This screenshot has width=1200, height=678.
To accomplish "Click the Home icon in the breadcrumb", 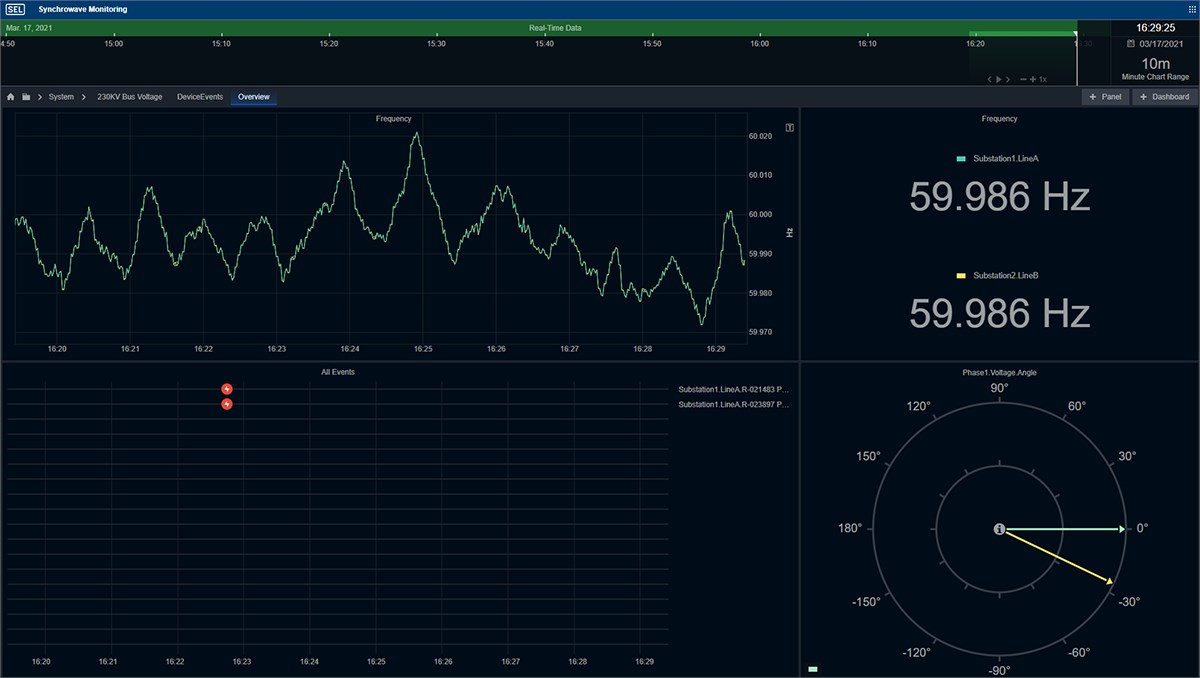I will (x=11, y=97).
